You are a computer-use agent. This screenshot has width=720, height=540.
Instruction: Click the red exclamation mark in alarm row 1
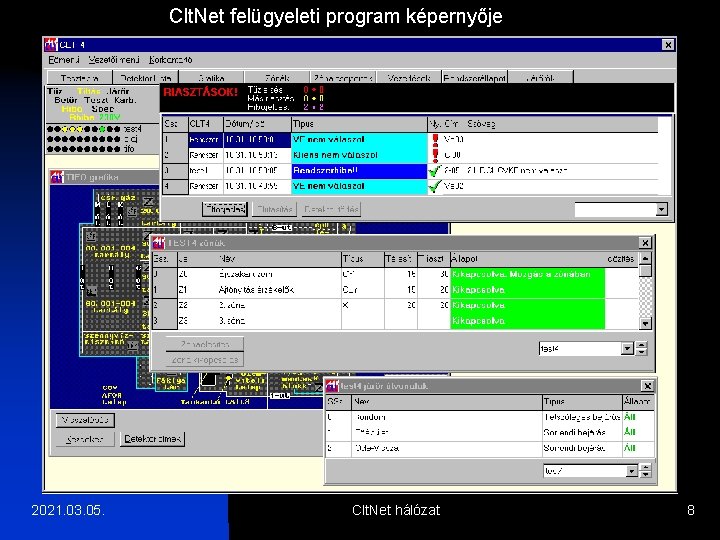click(x=435, y=140)
